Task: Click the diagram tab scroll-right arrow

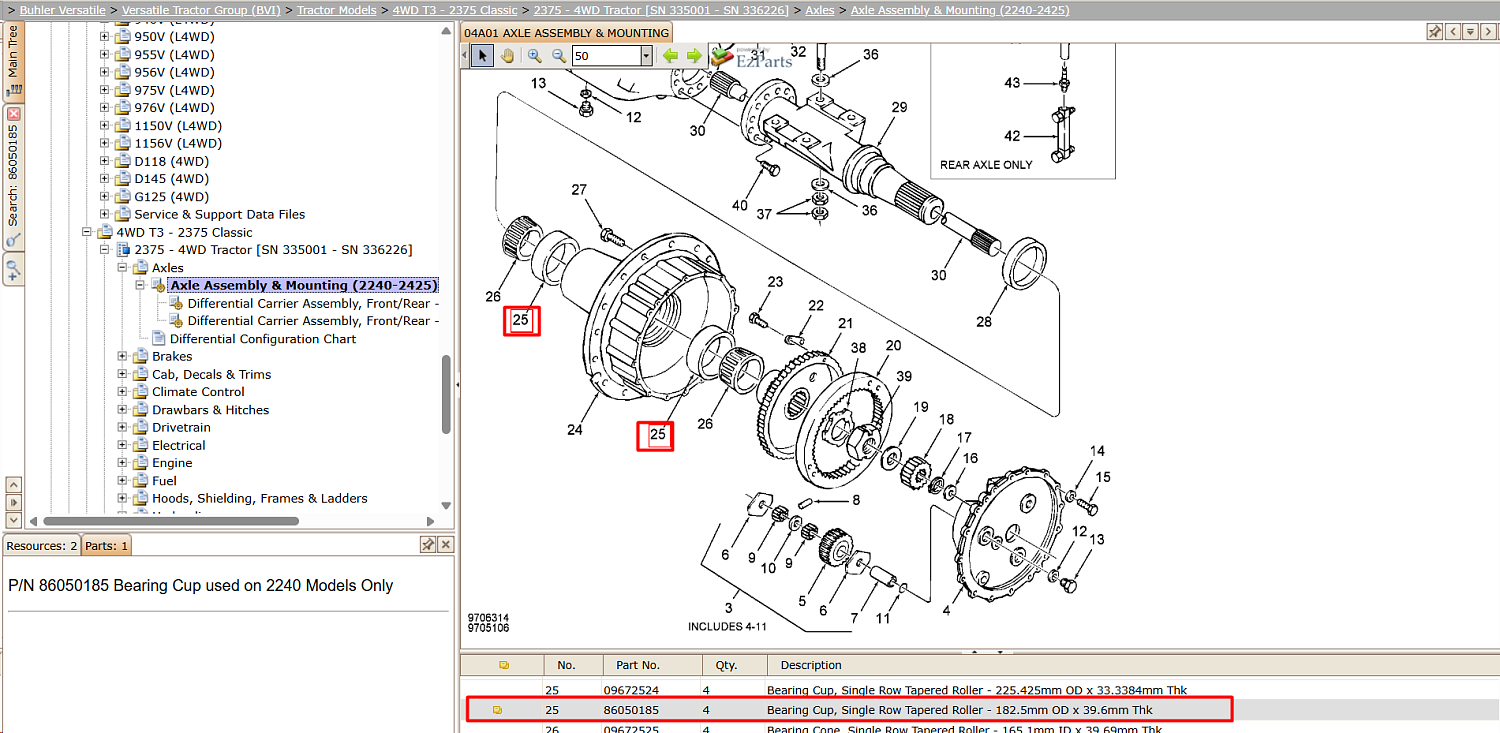Action: click(1486, 32)
